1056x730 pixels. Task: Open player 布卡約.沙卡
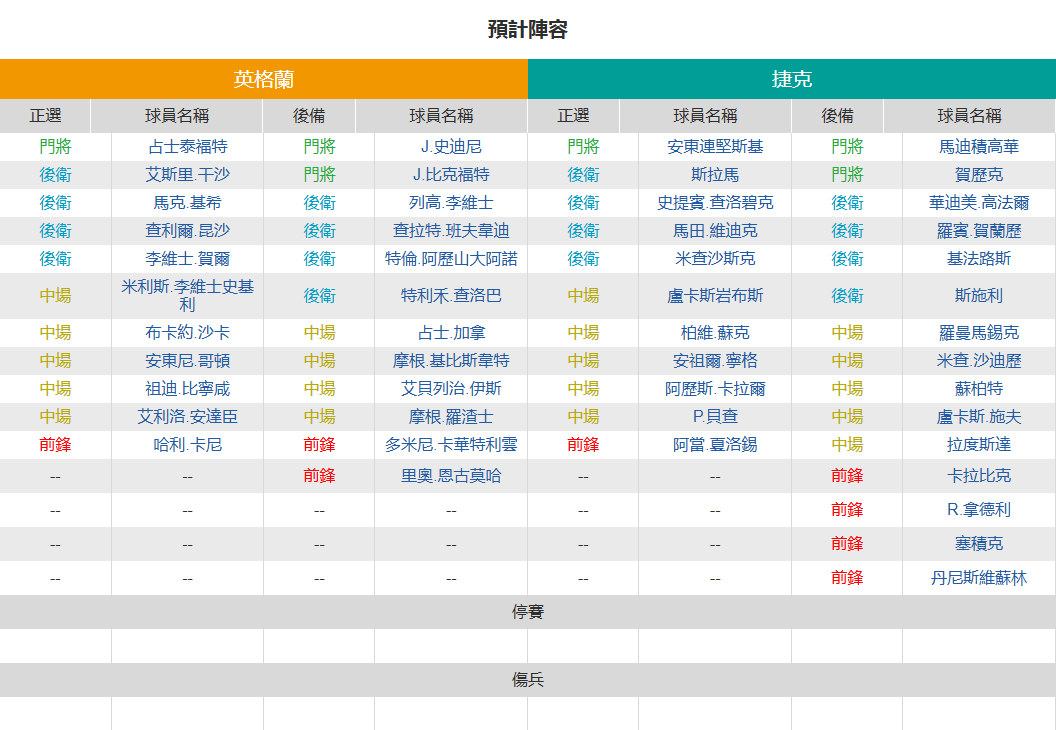tap(188, 333)
